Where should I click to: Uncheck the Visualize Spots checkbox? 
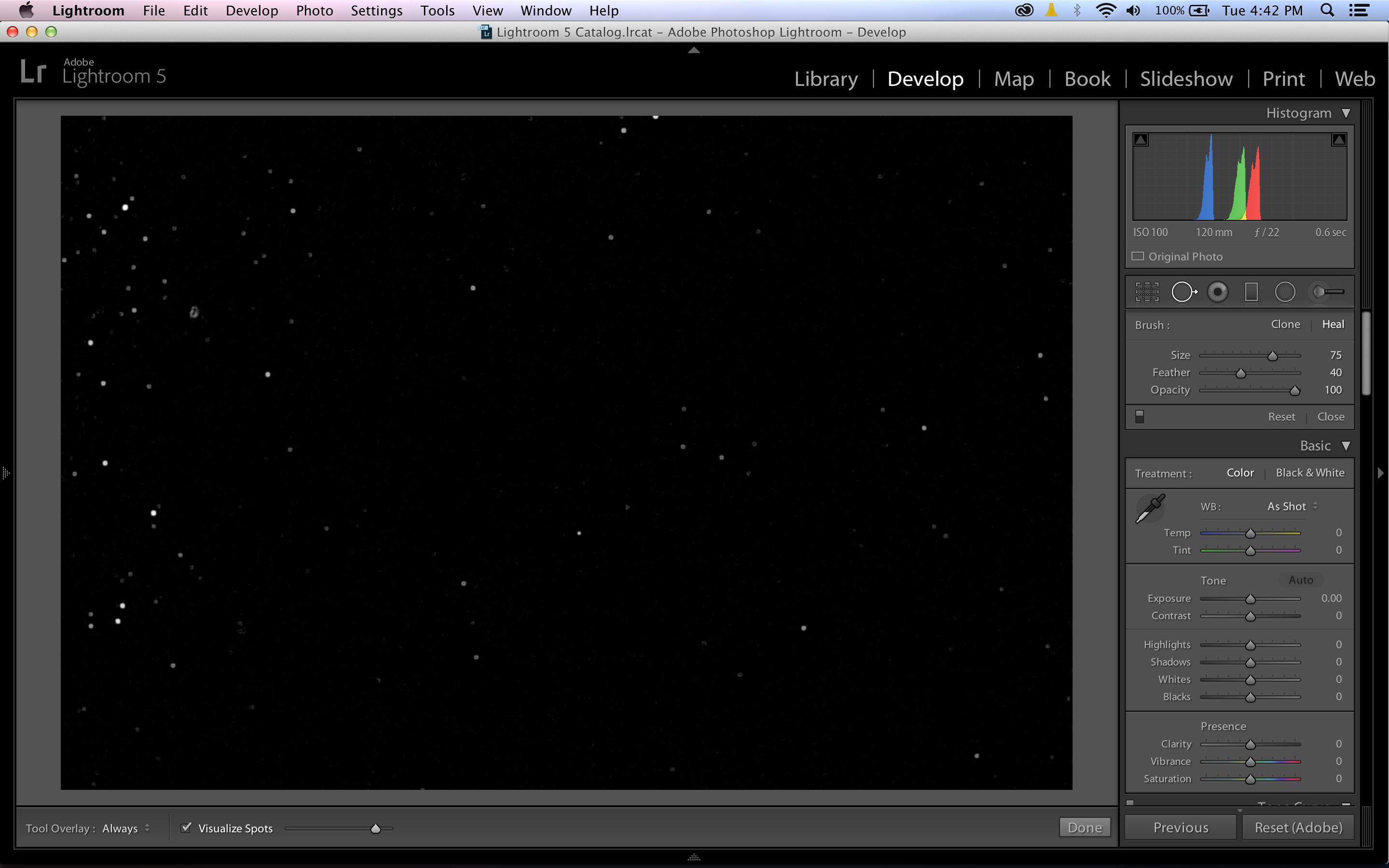tap(186, 828)
